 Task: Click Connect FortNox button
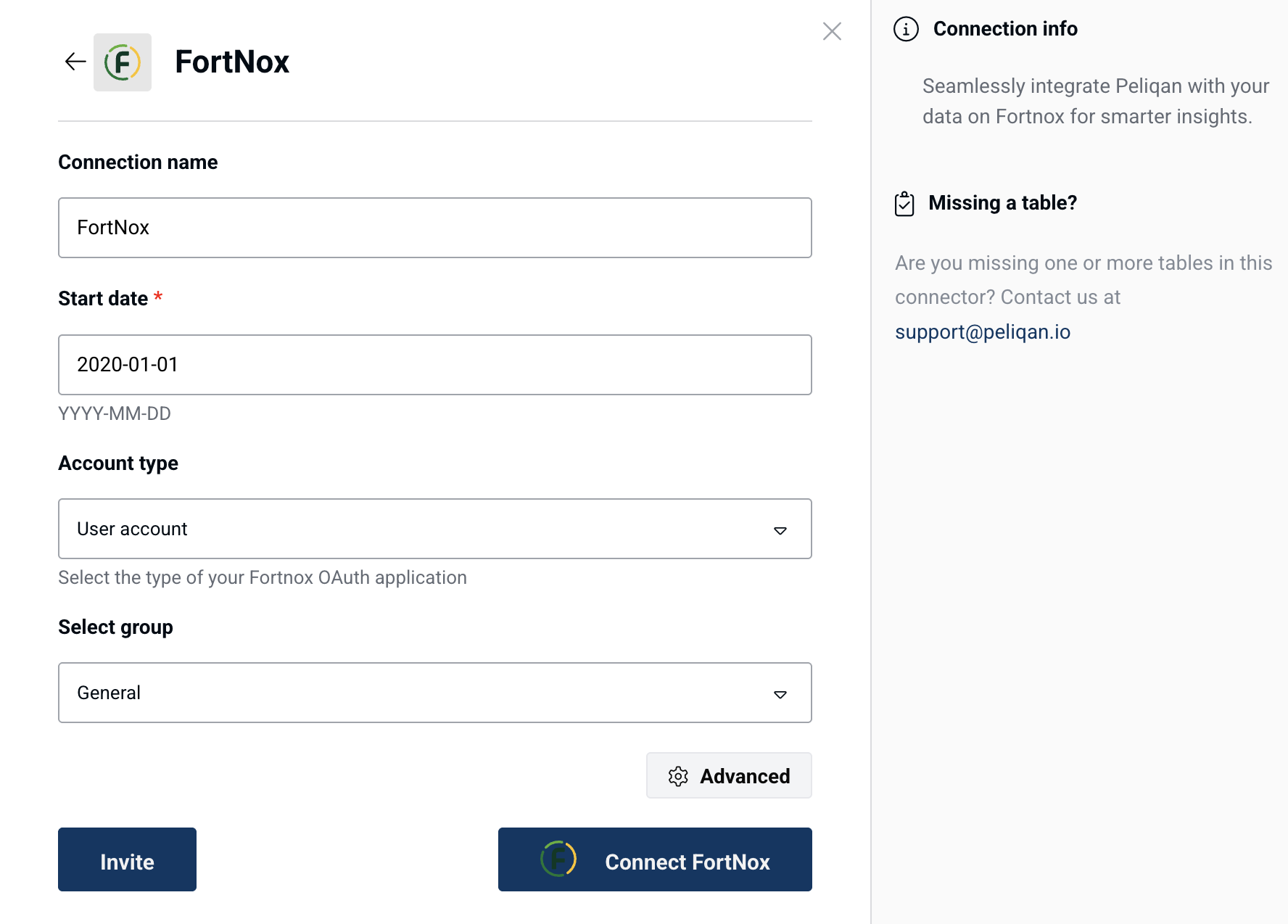[655, 859]
